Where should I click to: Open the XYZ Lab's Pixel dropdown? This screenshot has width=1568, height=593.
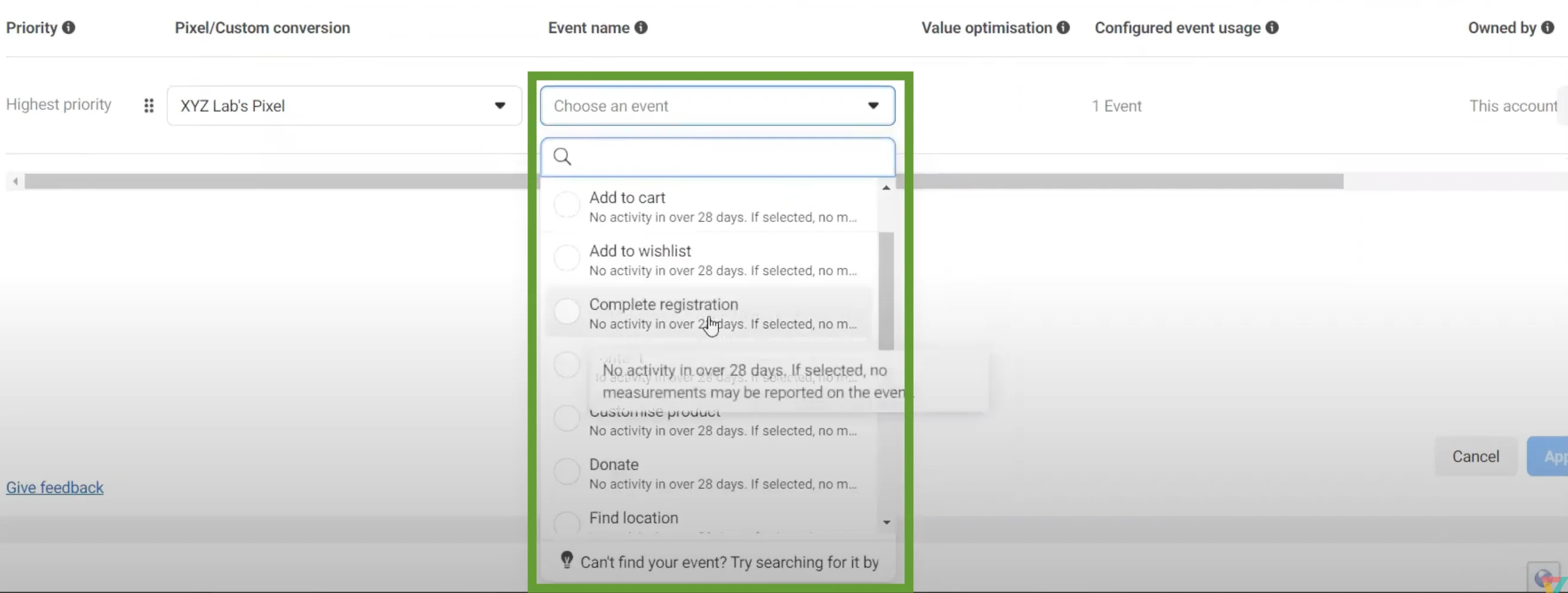coord(344,106)
